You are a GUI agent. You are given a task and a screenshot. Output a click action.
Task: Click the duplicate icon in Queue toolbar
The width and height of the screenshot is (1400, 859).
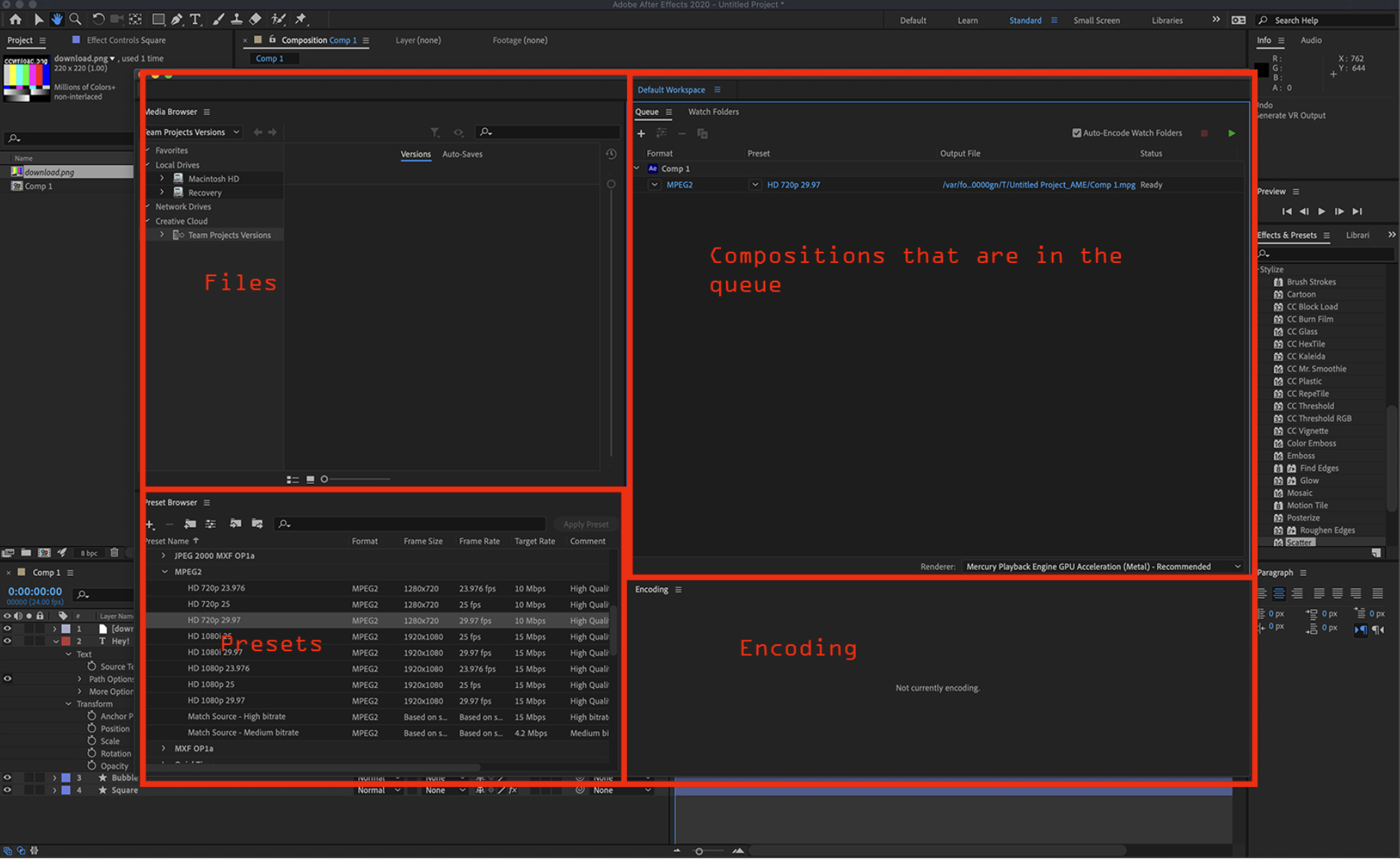point(702,133)
